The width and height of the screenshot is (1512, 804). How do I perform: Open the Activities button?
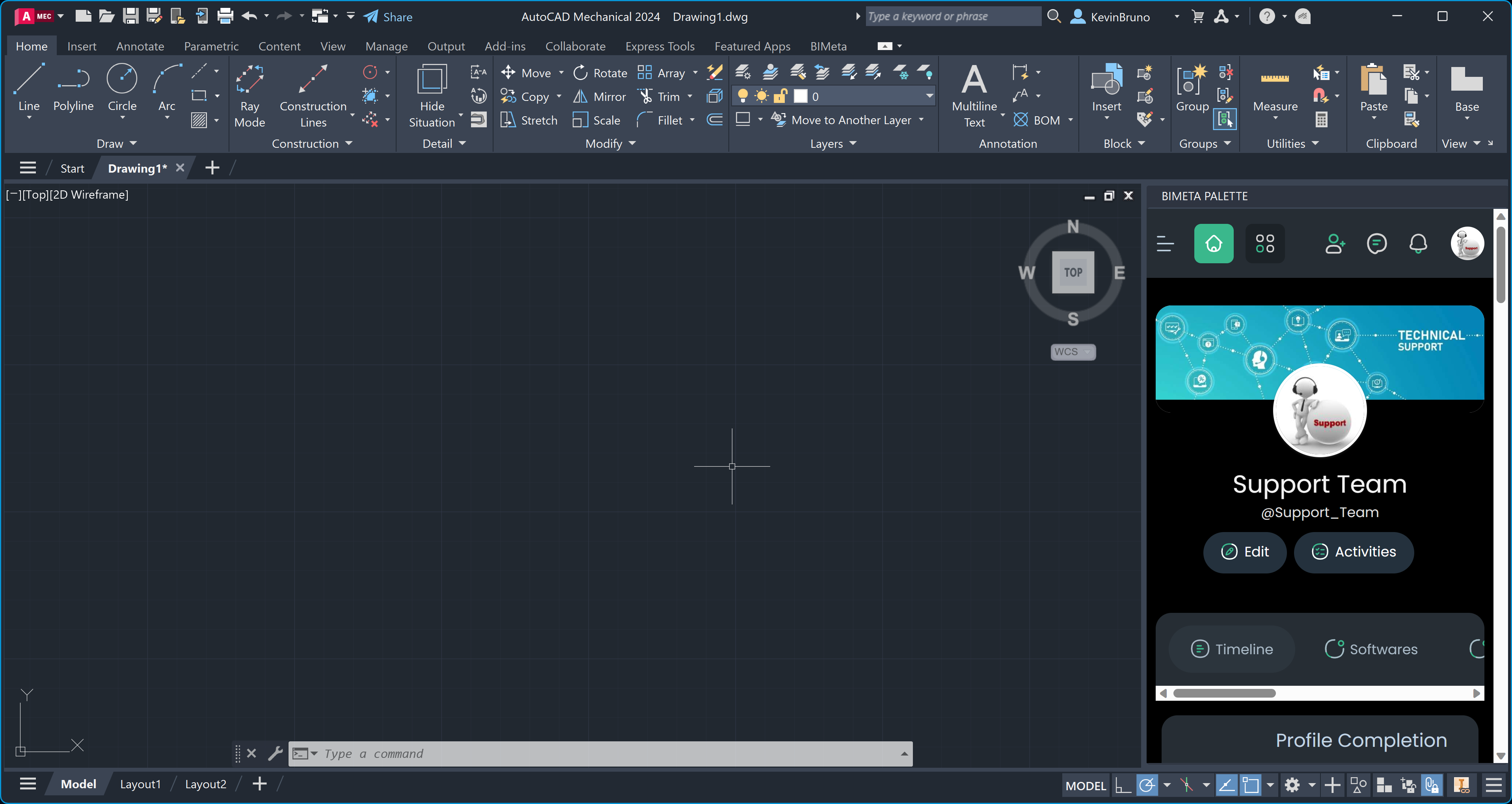pos(1354,552)
